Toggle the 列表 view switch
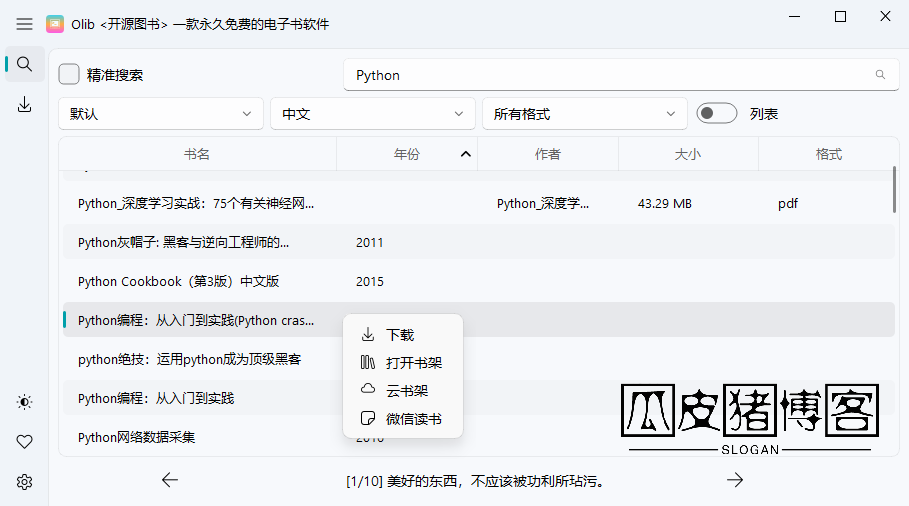Viewport: 909px width, 506px height. click(717, 113)
